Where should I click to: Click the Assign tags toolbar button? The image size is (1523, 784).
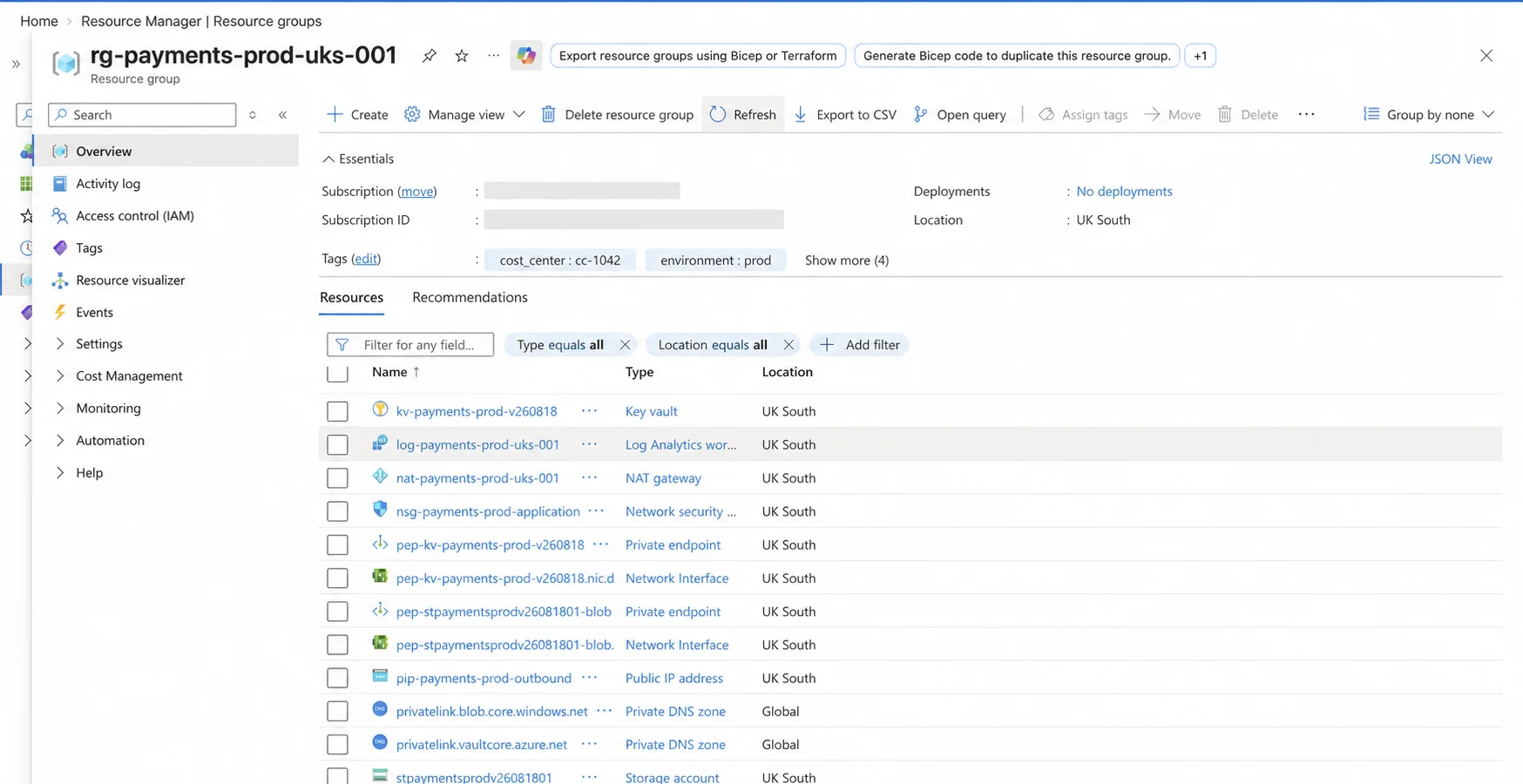[1083, 115]
